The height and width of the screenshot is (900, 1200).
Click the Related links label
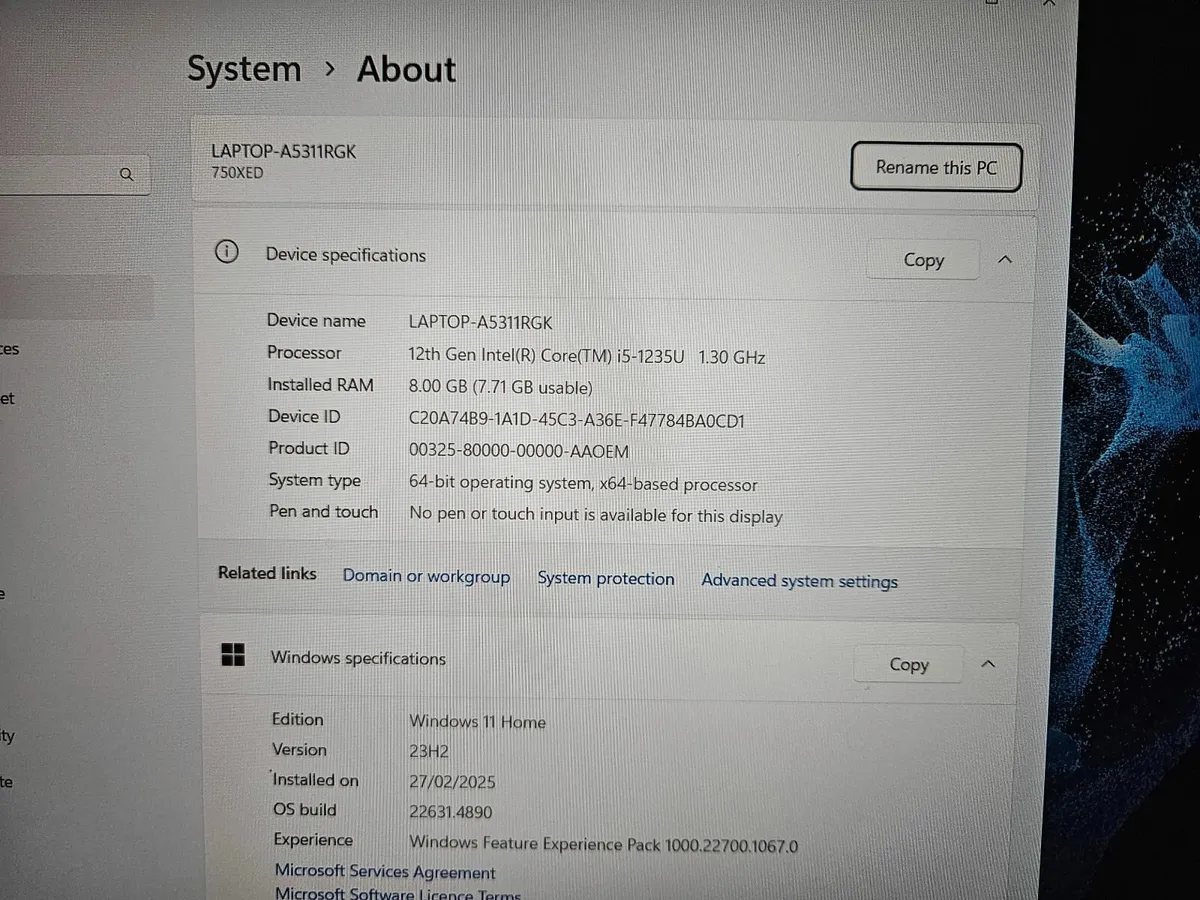(267, 573)
